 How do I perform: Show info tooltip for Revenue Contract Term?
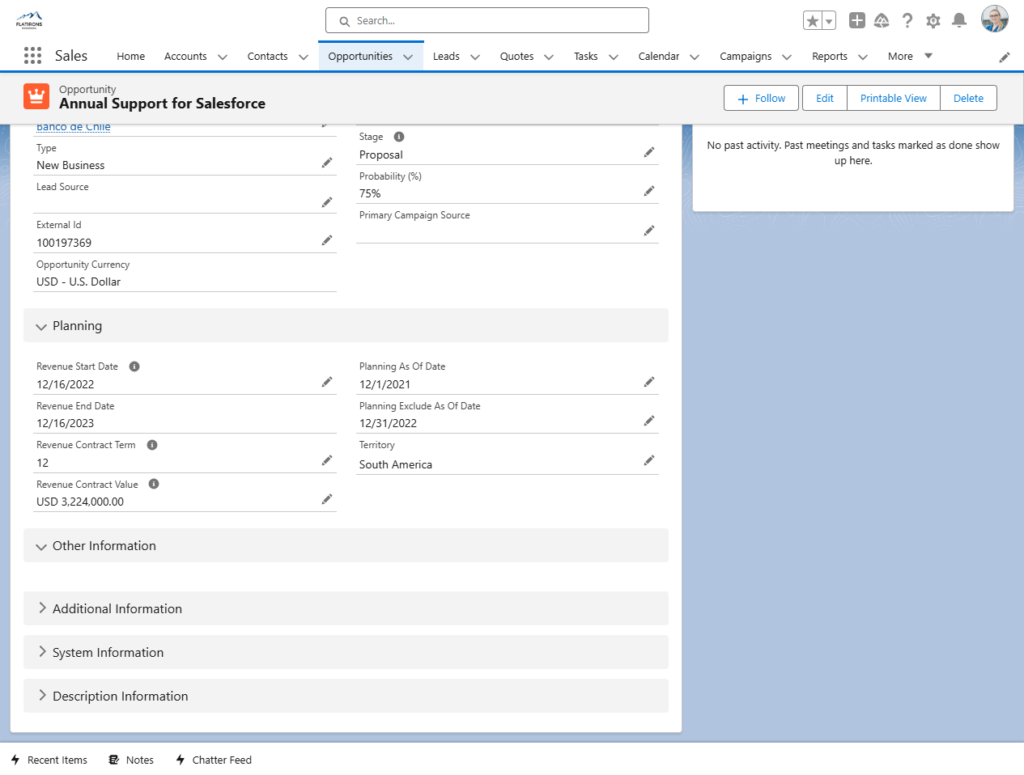coord(152,445)
